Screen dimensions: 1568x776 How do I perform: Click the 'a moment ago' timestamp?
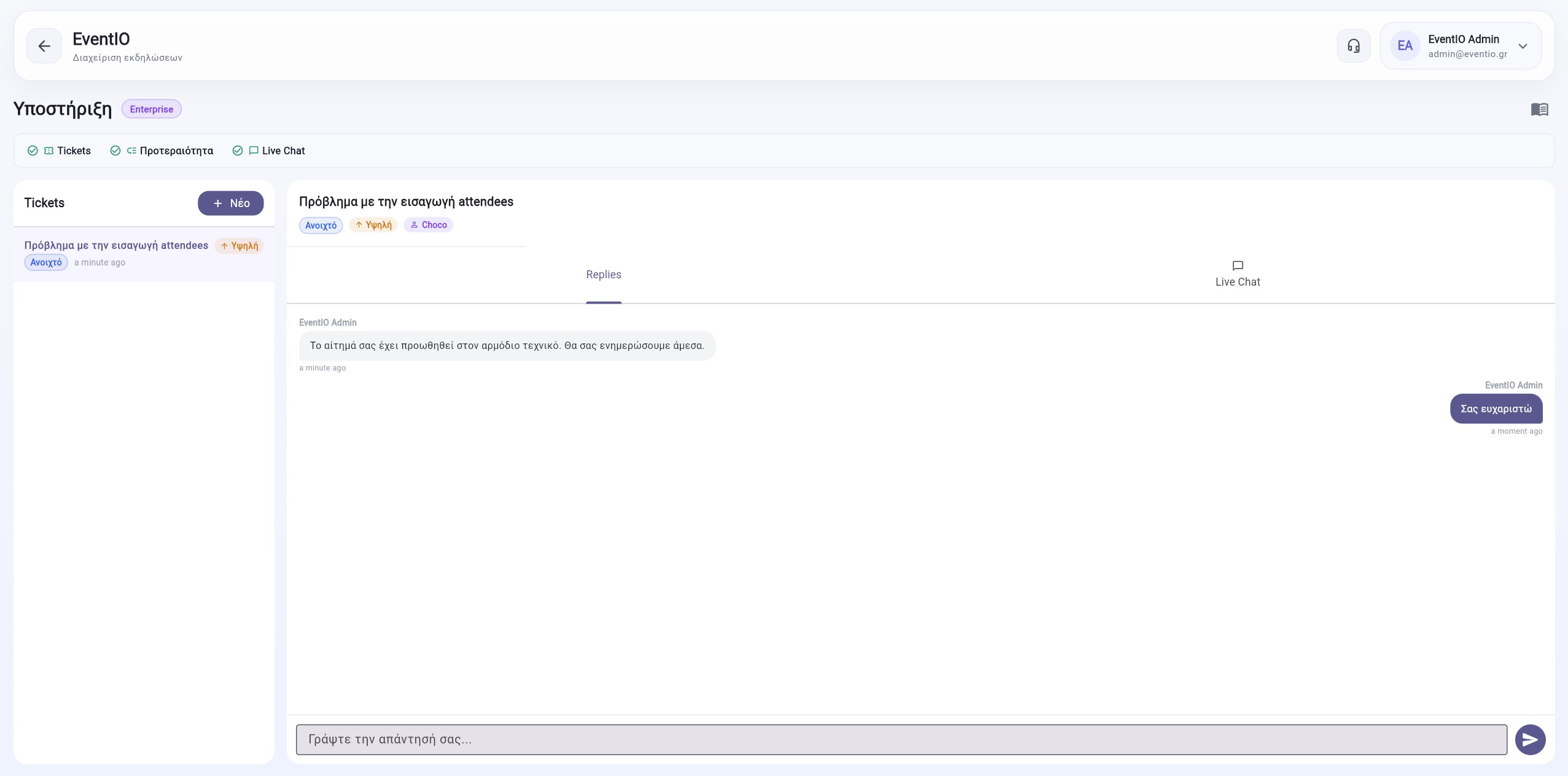(x=1516, y=431)
